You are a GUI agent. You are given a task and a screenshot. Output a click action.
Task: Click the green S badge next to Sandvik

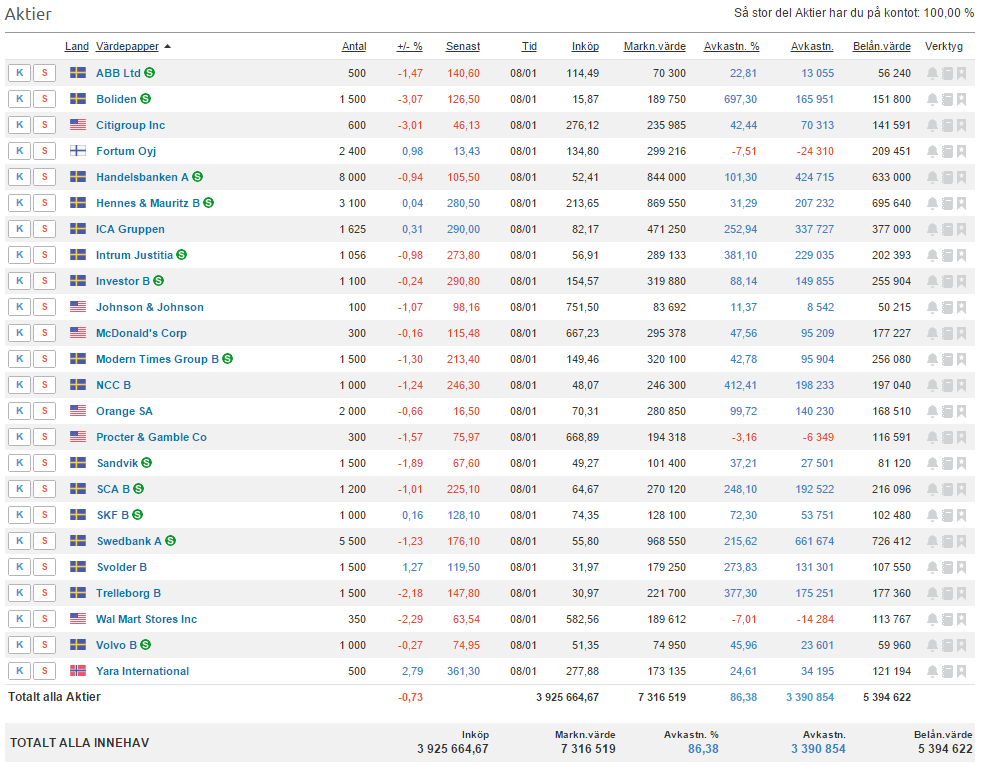147,463
